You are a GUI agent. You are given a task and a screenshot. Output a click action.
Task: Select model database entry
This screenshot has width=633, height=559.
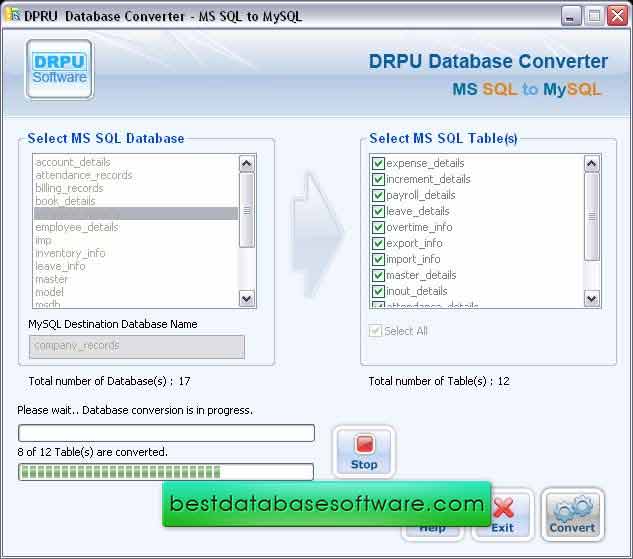click(x=135, y=292)
